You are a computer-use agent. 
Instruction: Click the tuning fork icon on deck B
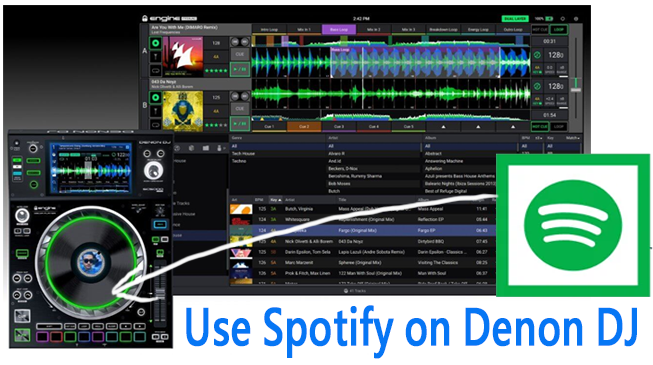click(x=155, y=111)
